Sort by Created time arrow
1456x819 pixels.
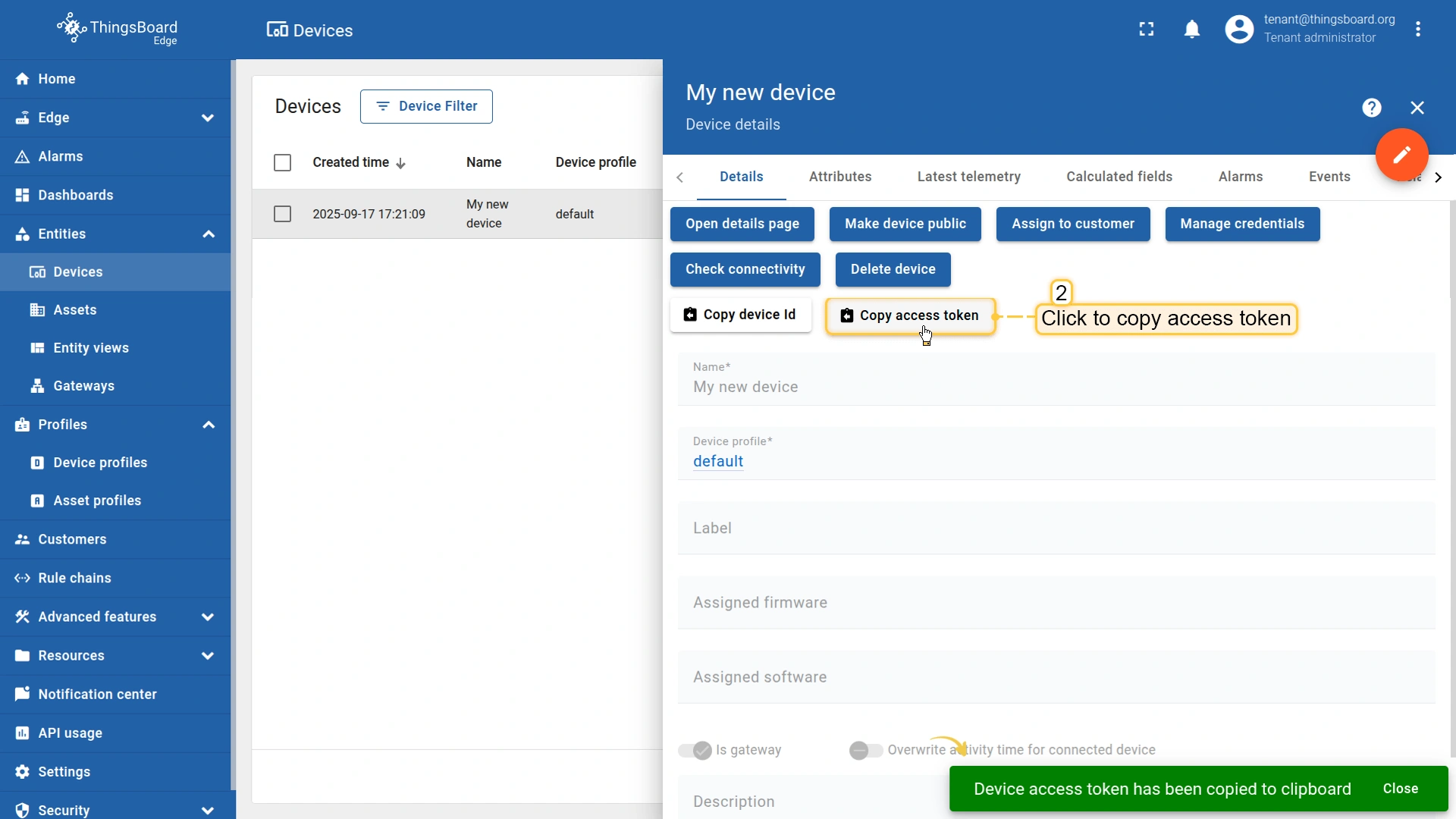coord(400,163)
